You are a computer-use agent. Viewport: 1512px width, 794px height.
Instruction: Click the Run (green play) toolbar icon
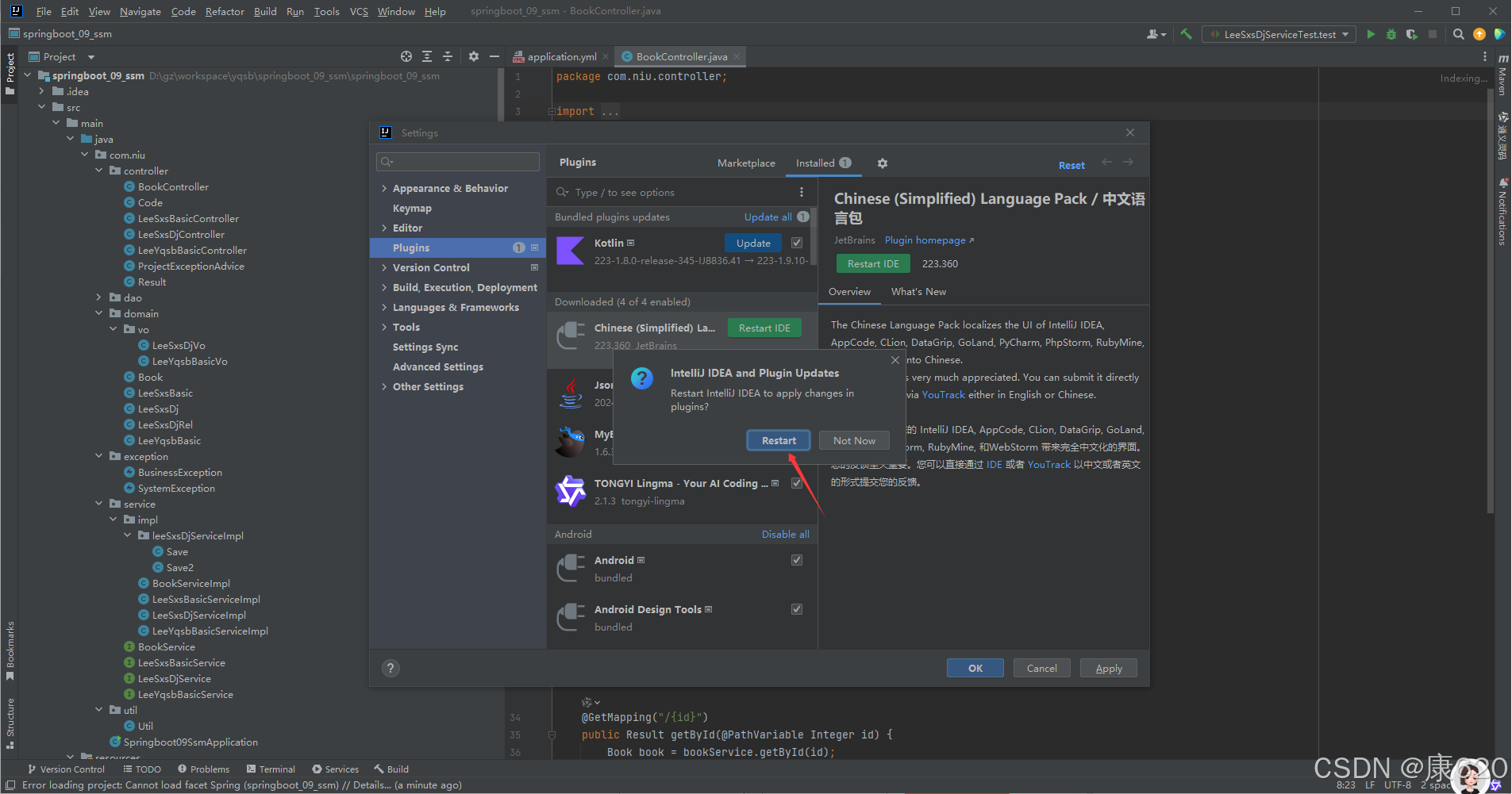point(1371,34)
